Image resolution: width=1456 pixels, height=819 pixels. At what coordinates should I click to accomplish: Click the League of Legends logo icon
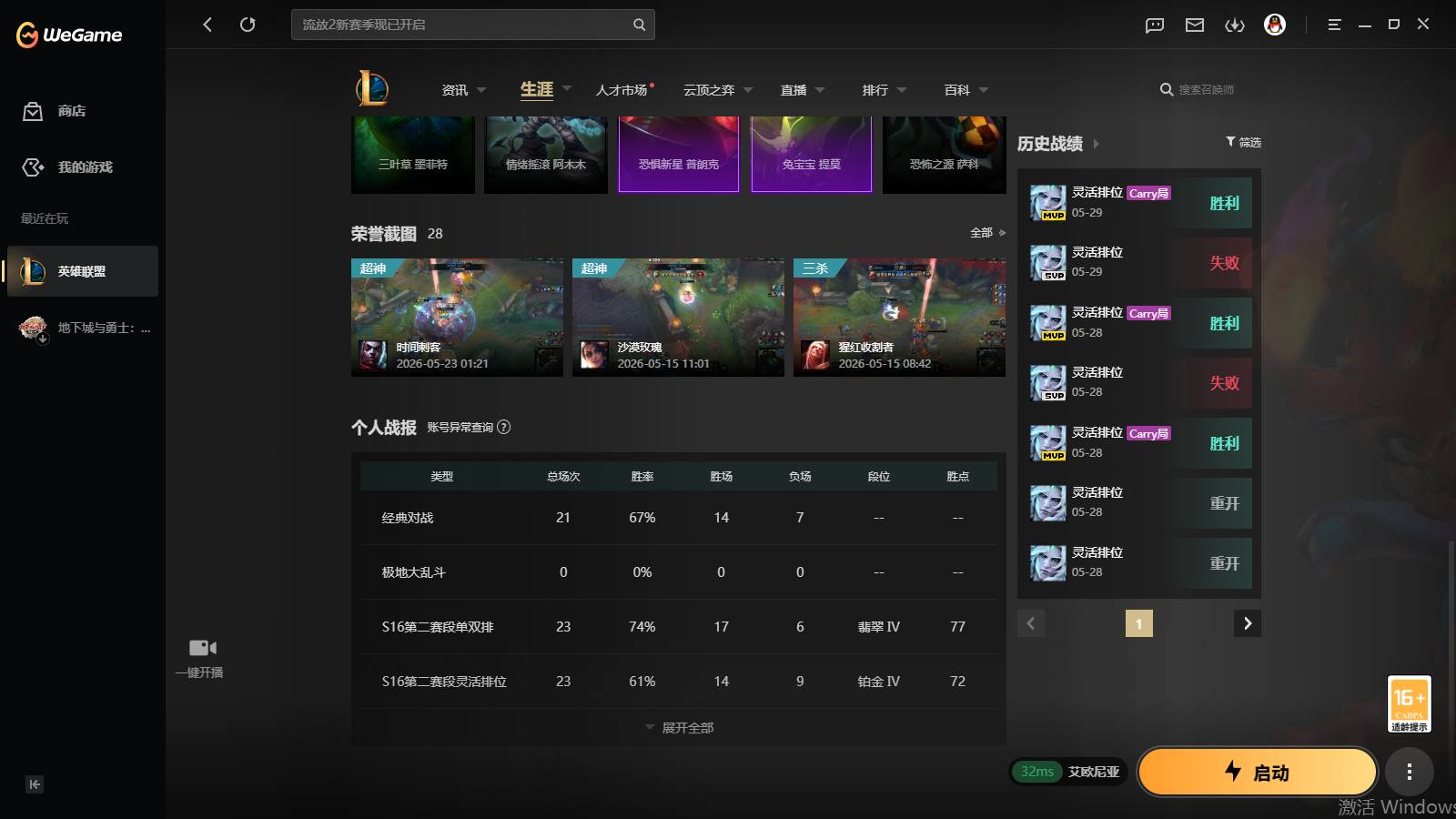pyautogui.click(x=372, y=88)
